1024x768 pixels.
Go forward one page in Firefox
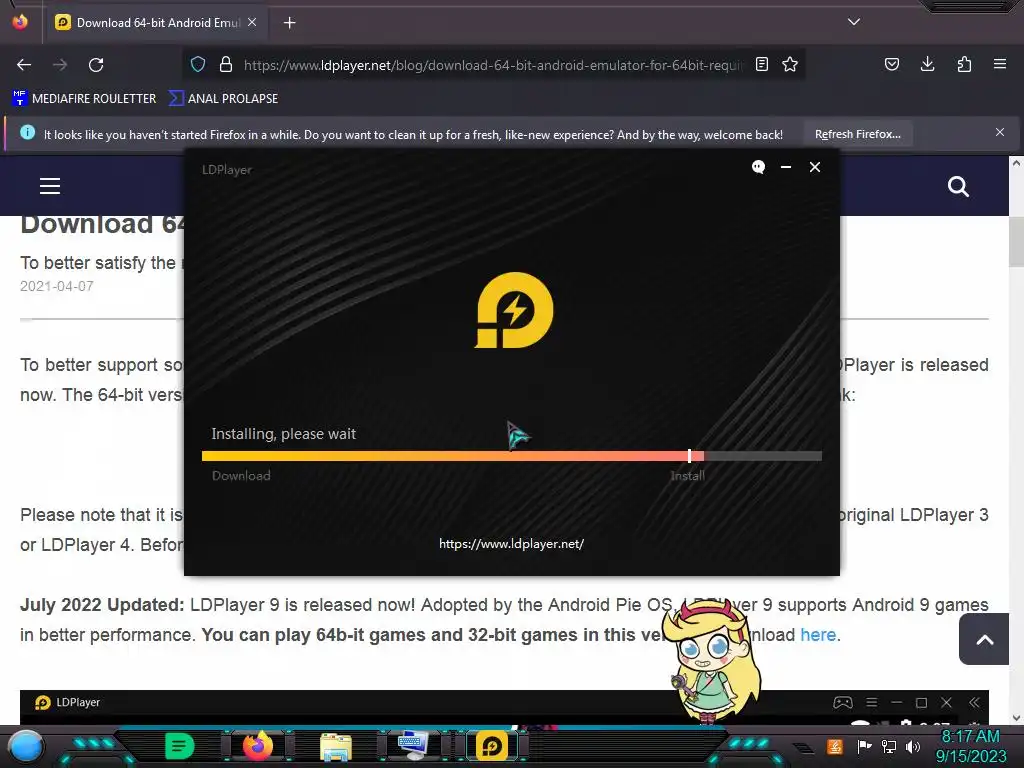click(x=60, y=65)
